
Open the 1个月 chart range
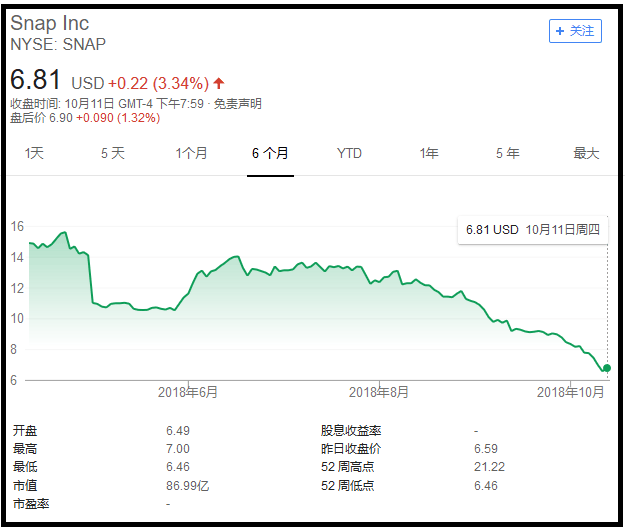191,153
